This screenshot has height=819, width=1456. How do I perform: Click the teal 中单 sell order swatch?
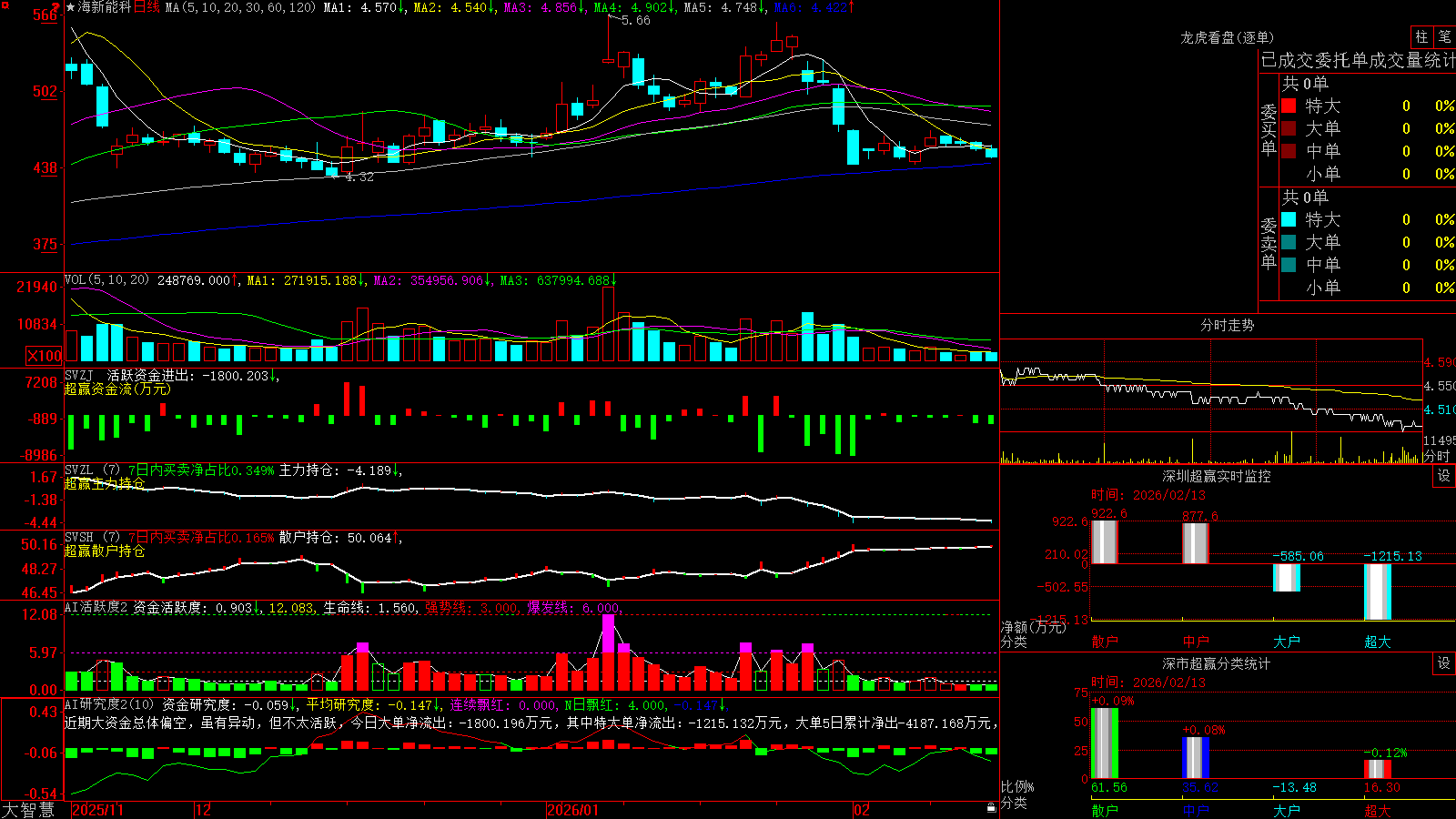pos(1289,264)
